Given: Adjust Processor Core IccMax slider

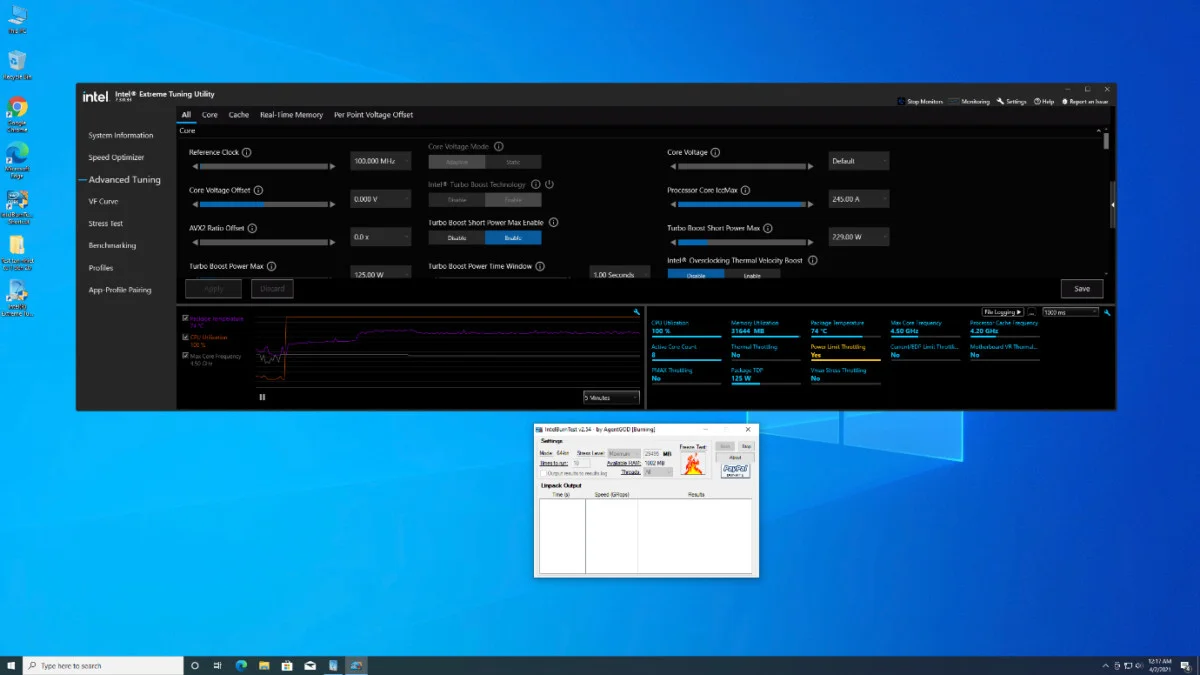Looking at the screenshot, I should pos(740,204).
